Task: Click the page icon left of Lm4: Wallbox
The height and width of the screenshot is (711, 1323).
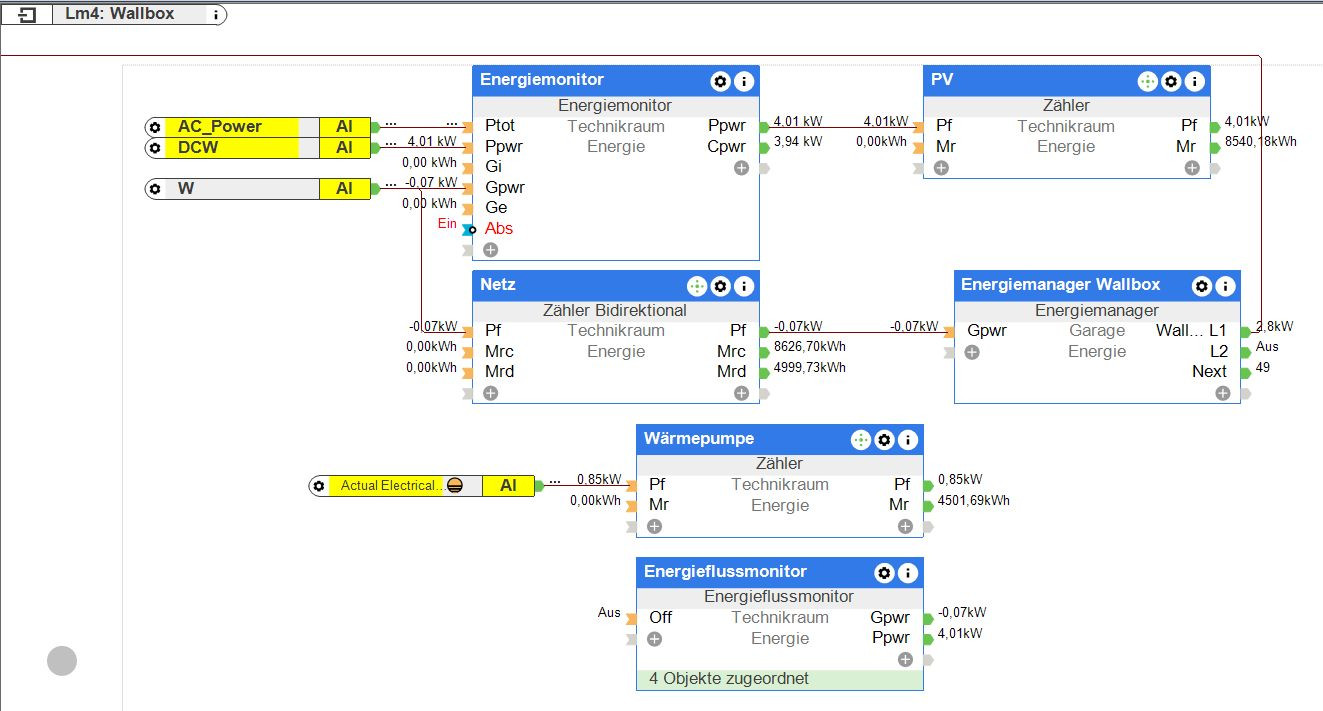Action: point(26,14)
